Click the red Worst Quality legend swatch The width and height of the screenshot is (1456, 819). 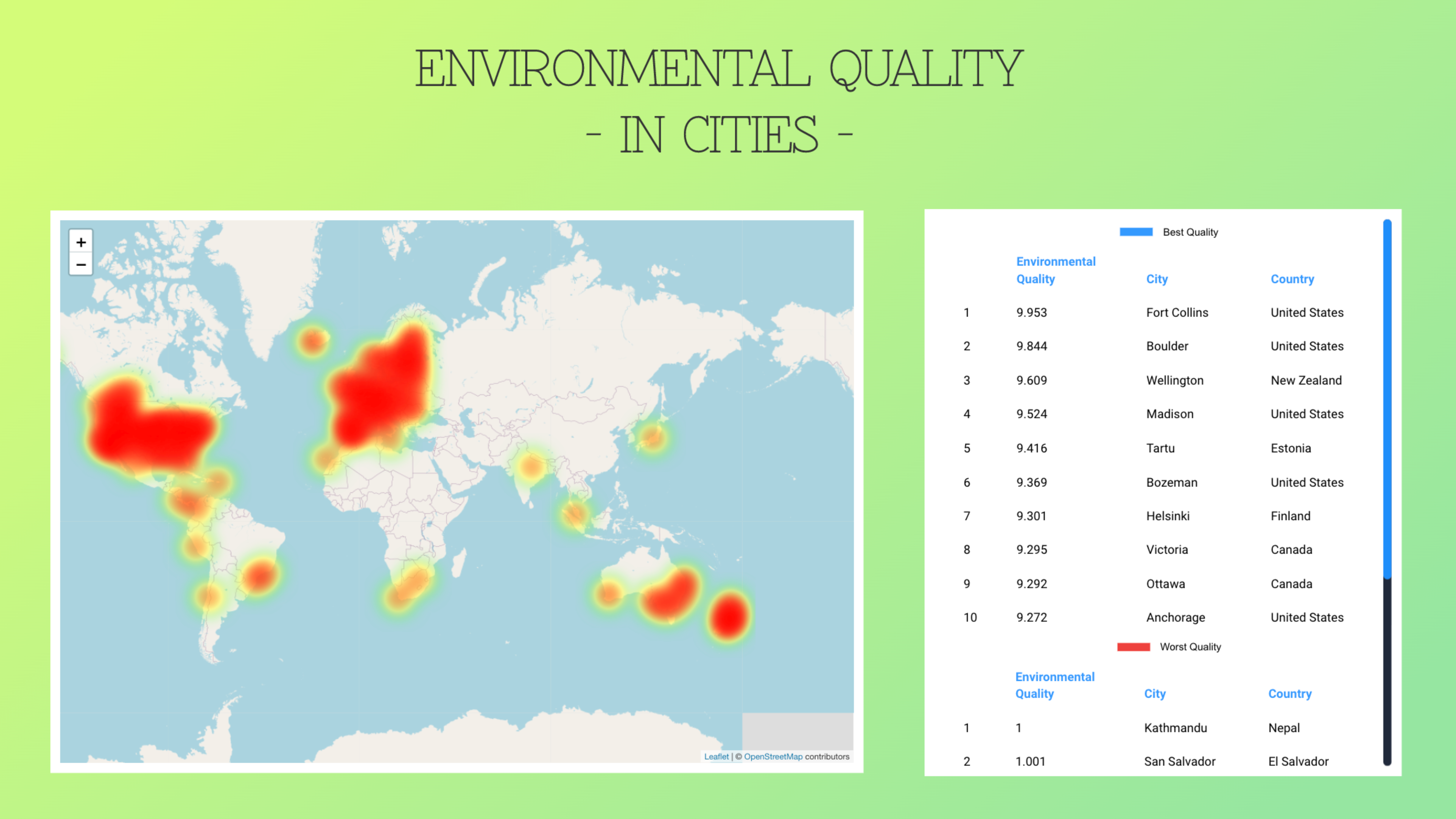(x=1133, y=647)
